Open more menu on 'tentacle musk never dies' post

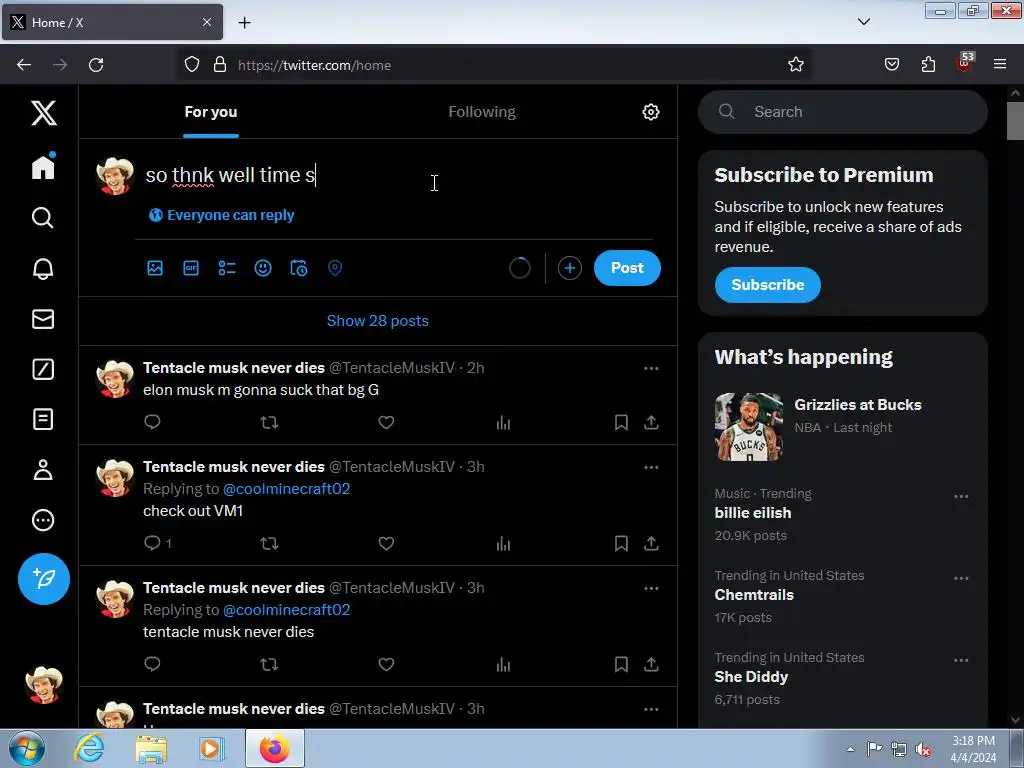click(x=650, y=588)
